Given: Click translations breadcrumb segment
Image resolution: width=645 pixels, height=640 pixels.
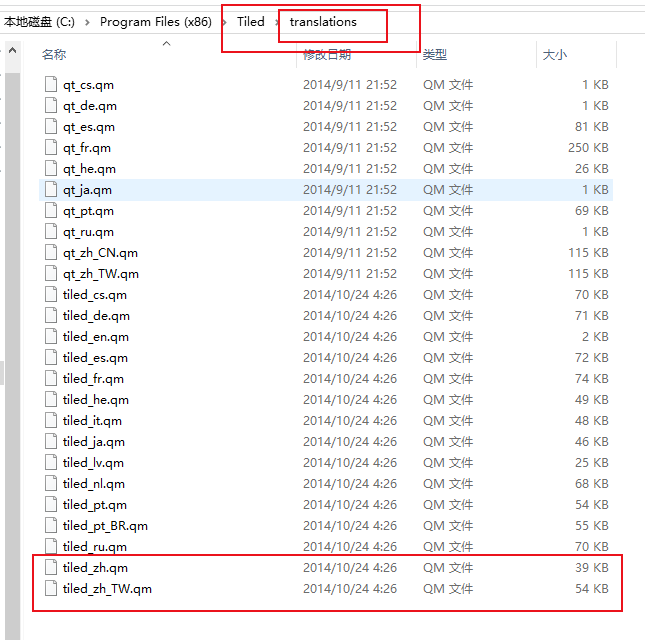Looking at the screenshot, I should tap(323, 22).
